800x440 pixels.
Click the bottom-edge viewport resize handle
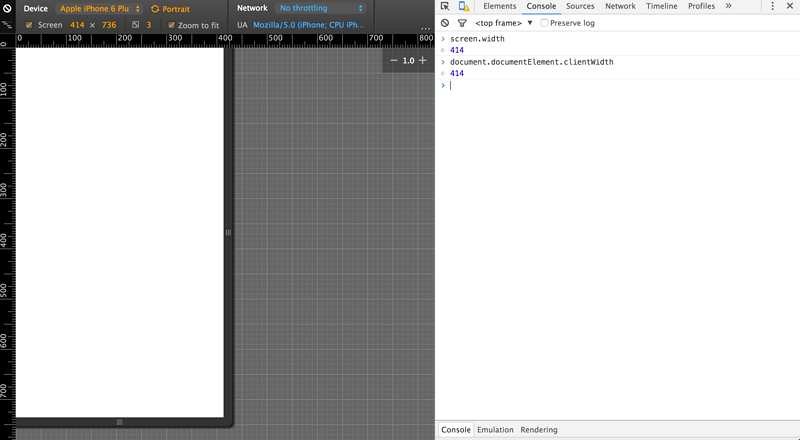119,422
